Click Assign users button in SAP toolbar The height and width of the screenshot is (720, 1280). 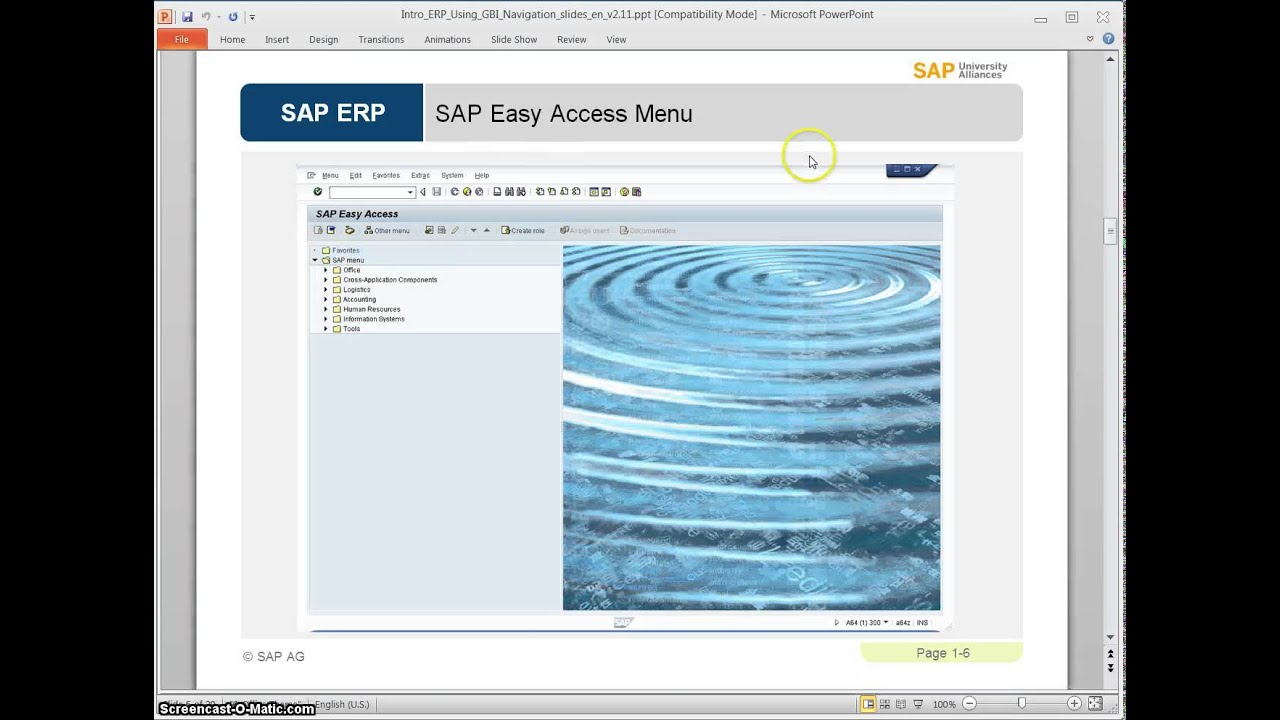click(x=584, y=230)
